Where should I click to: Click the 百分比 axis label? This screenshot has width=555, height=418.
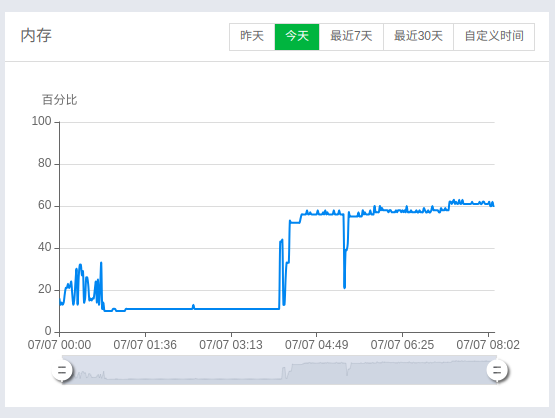(59, 100)
